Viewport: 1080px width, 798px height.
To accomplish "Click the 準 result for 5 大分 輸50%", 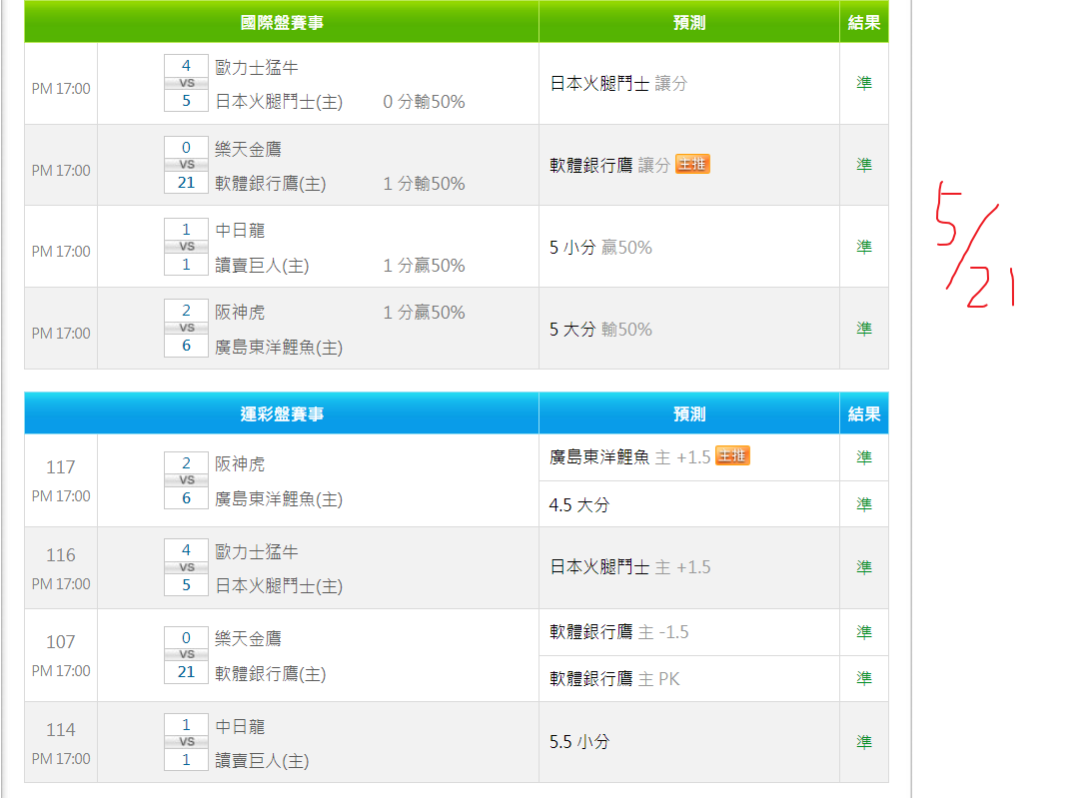I will [864, 329].
